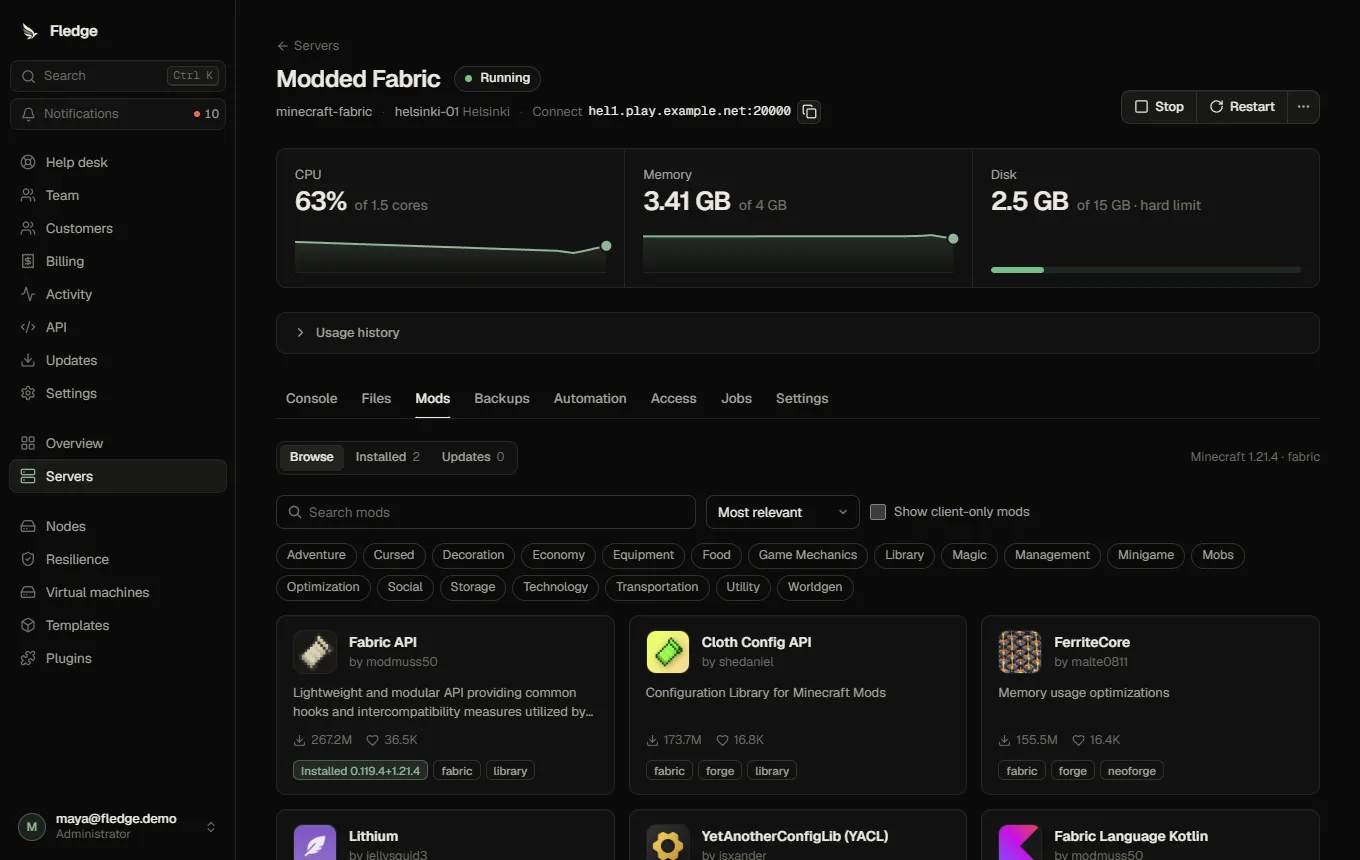The image size is (1360, 860).
Task: Toggle the Library category filter
Action: coord(904,555)
